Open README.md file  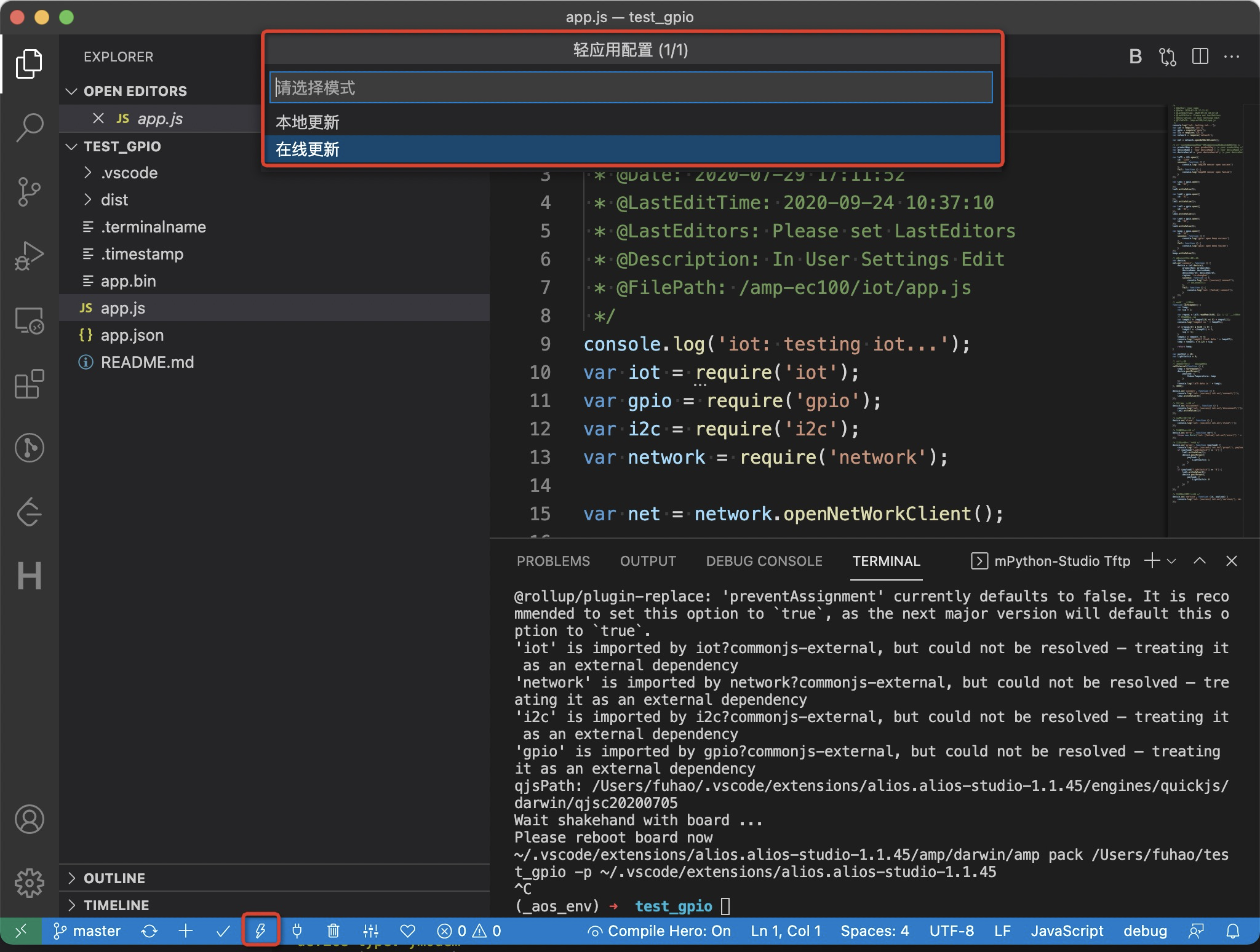point(274,362)
